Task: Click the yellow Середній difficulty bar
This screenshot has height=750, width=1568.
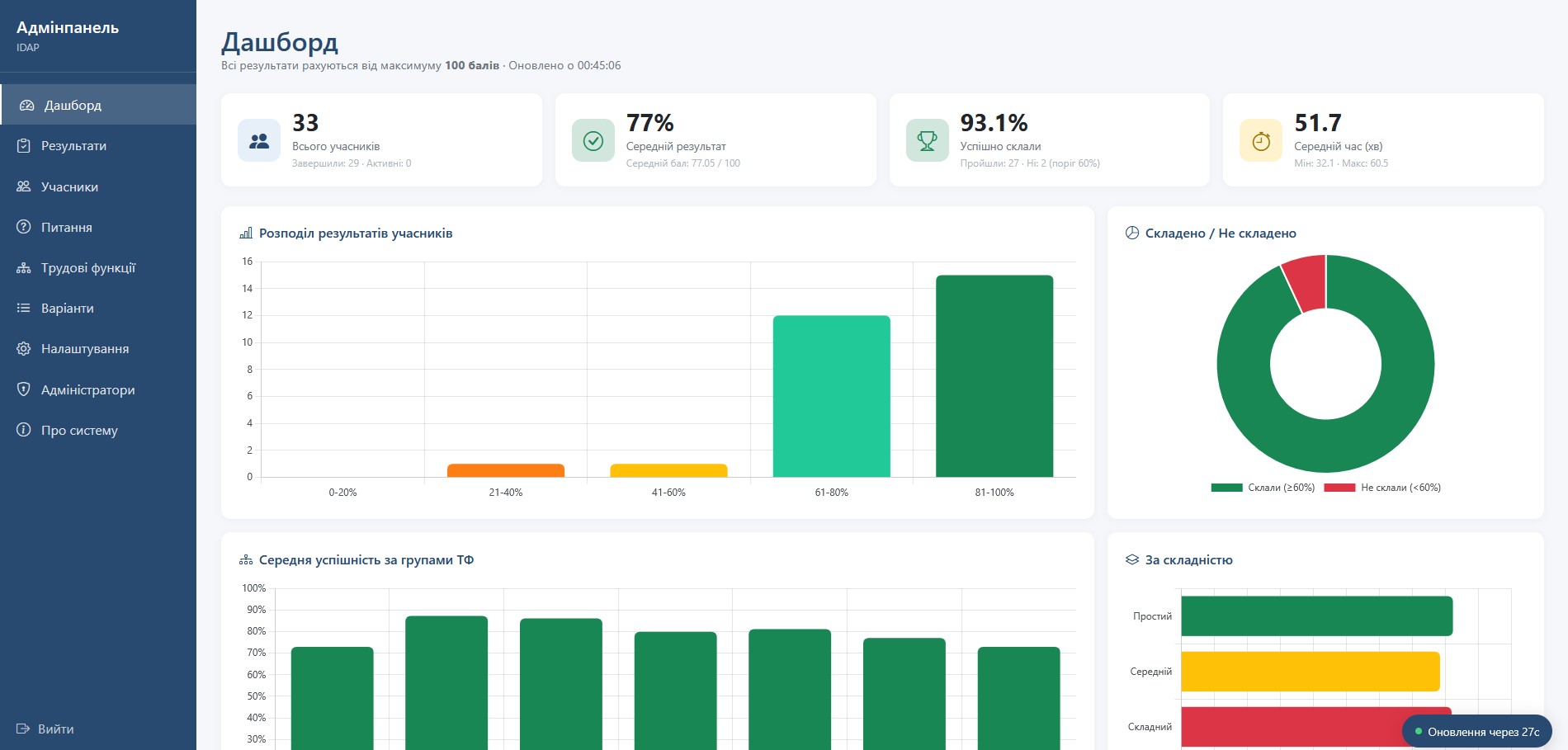Action: [1311, 672]
